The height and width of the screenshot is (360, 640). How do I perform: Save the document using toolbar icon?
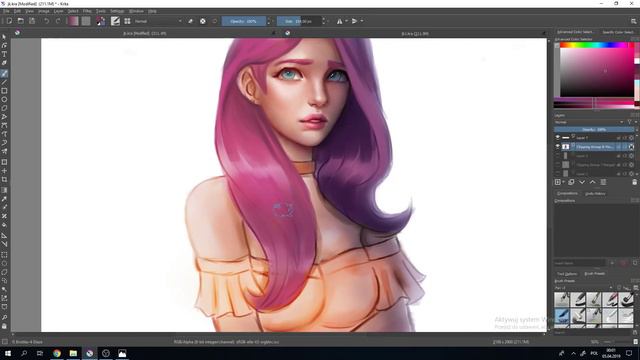click(32, 21)
